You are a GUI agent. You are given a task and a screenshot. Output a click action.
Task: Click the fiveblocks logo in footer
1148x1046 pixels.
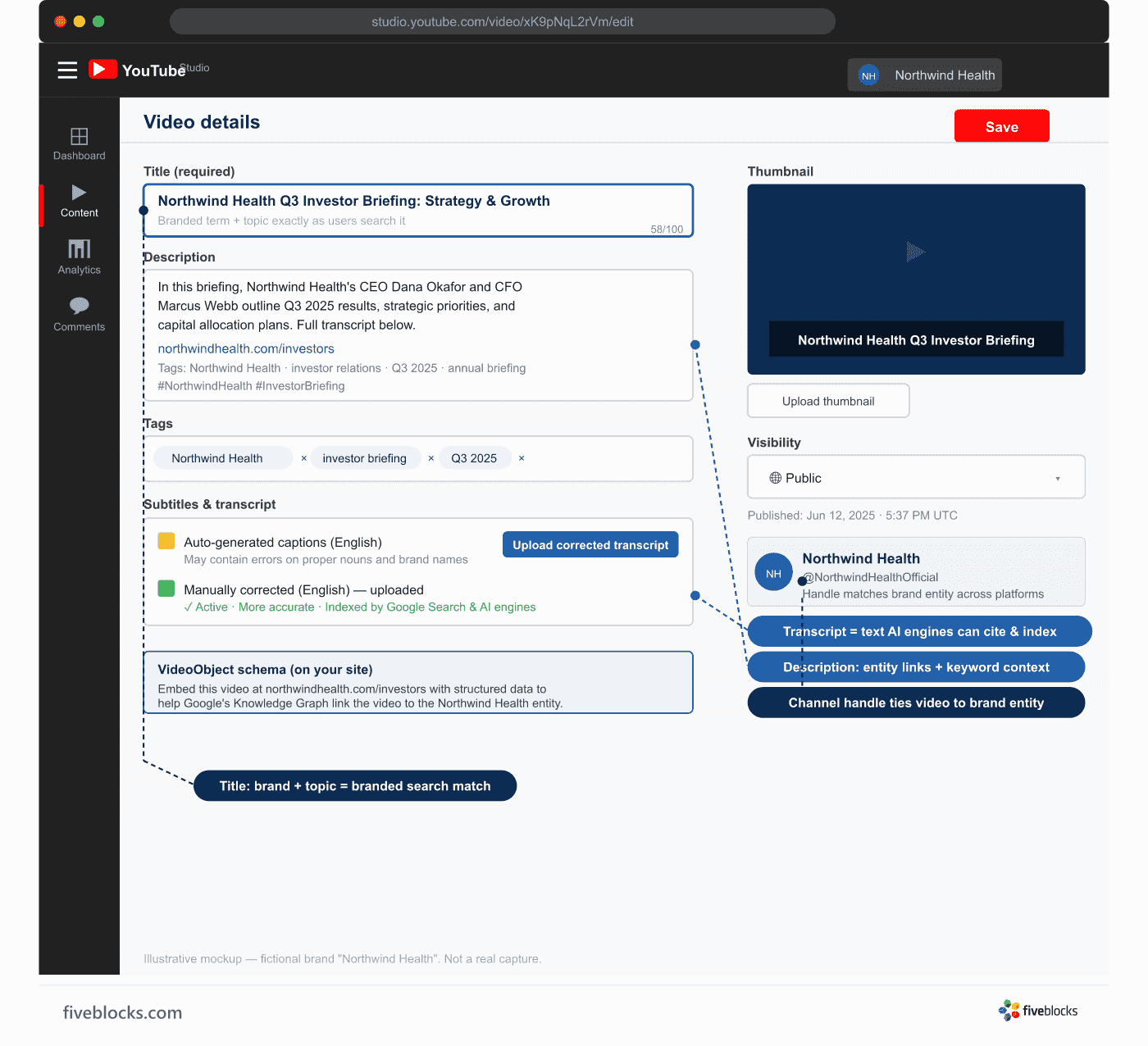[x=1038, y=1011]
